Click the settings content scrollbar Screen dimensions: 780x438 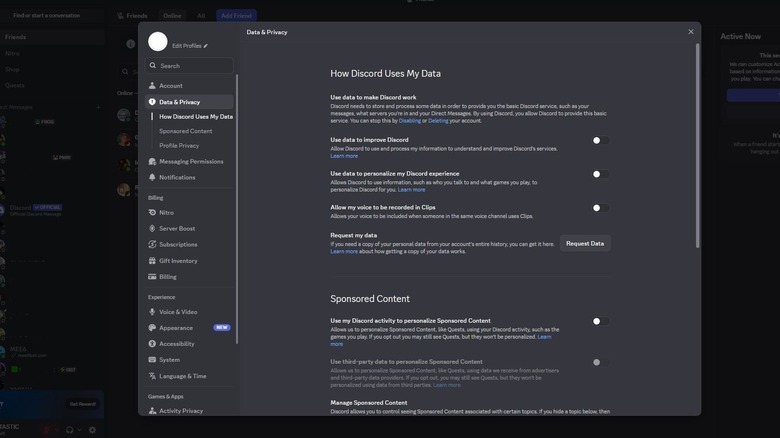pos(697,145)
